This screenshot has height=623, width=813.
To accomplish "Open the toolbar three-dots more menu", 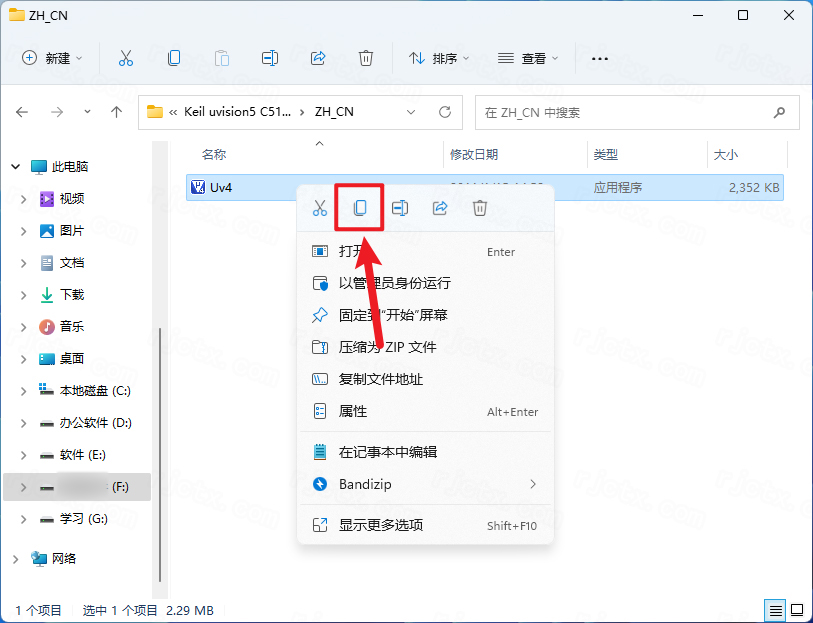I will tap(599, 59).
